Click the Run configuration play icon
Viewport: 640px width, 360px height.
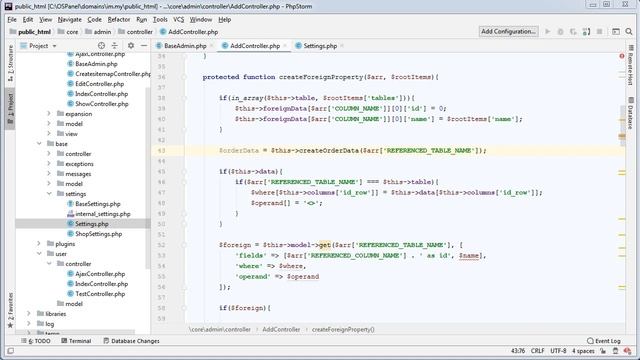[548, 31]
